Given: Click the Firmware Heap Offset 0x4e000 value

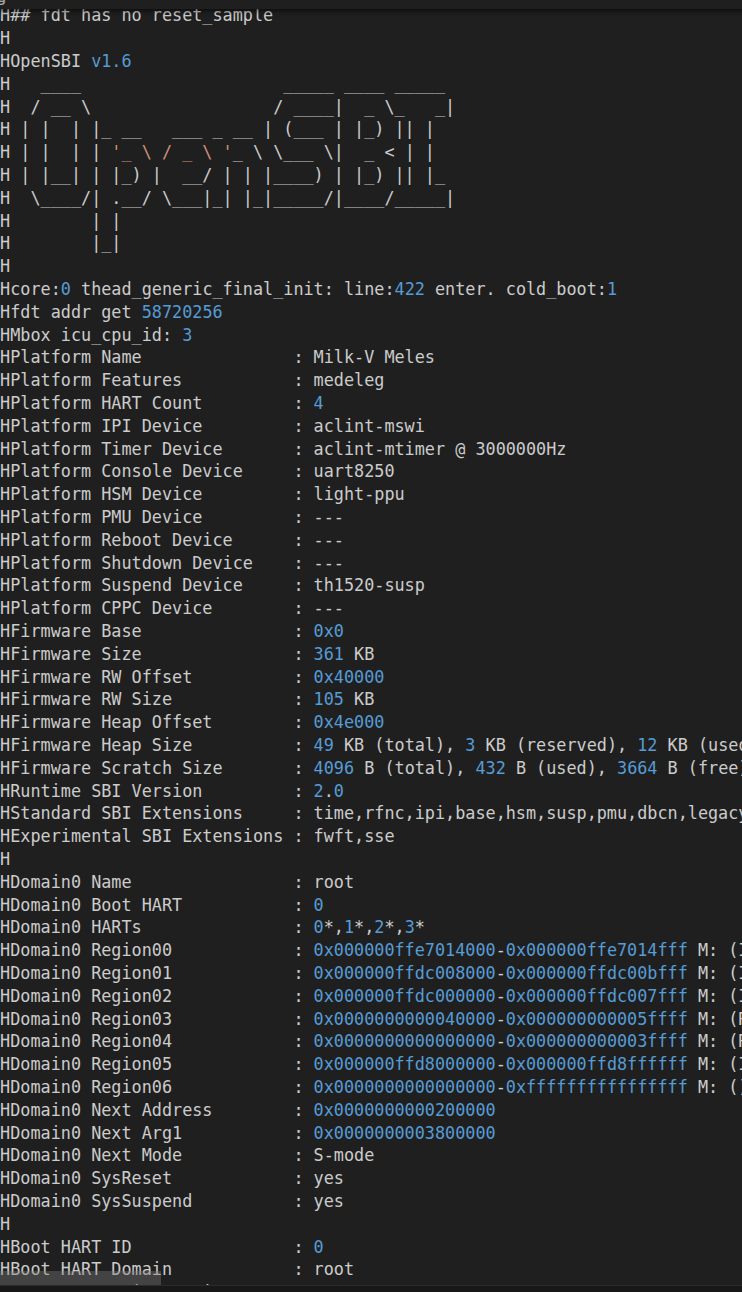Looking at the screenshot, I should 348,722.
